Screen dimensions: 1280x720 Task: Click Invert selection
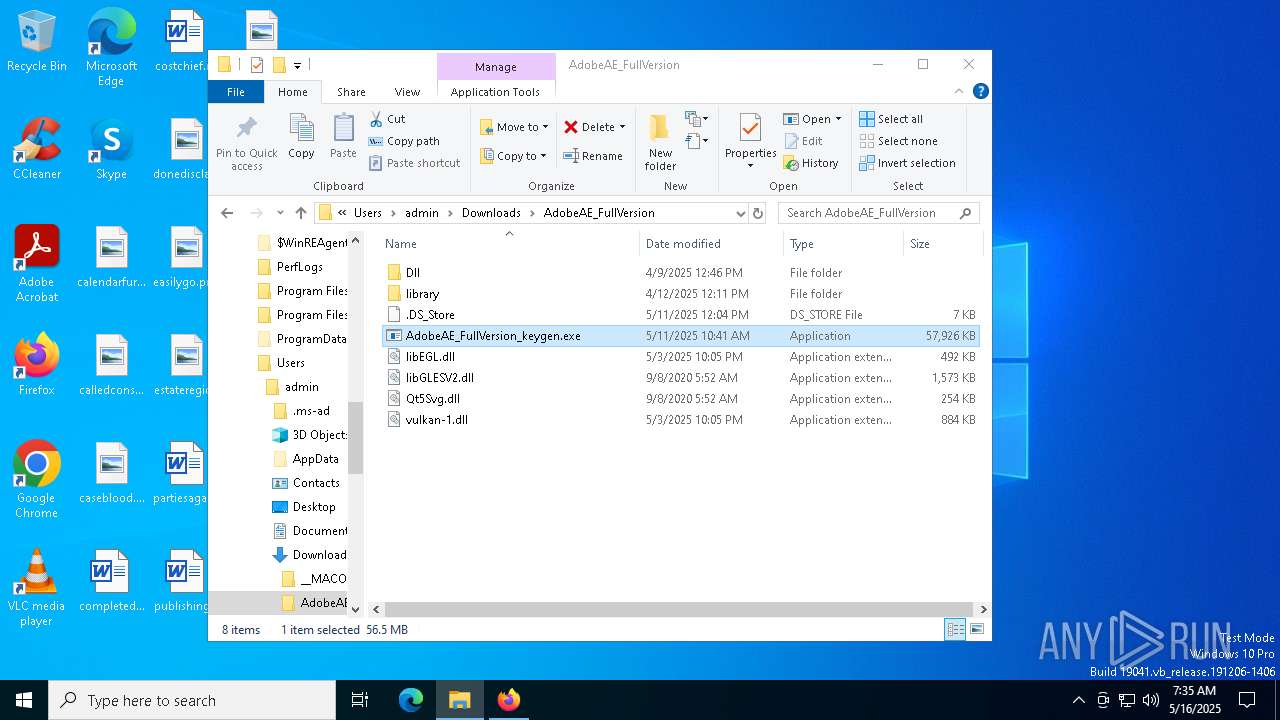point(907,163)
